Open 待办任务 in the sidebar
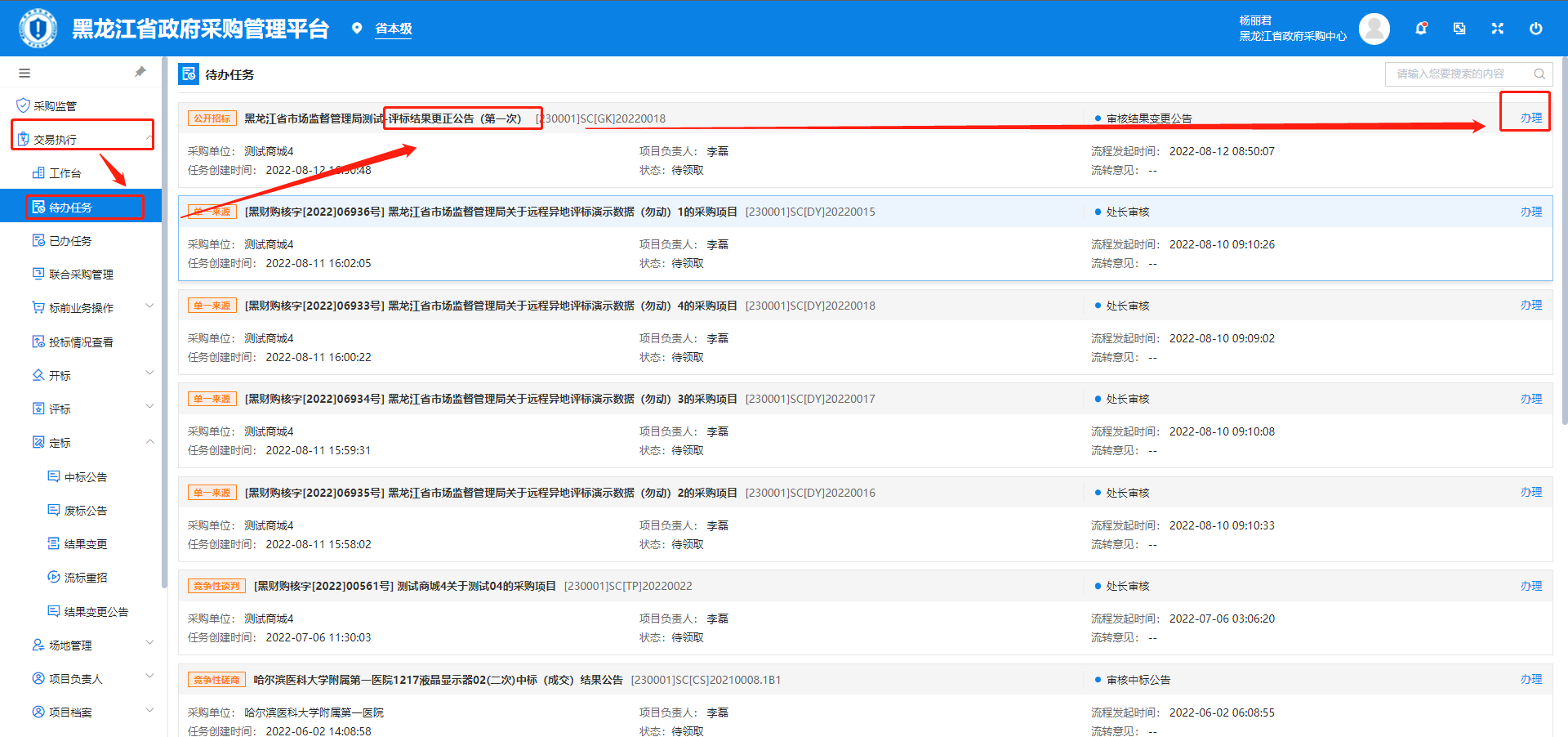 tap(81, 207)
